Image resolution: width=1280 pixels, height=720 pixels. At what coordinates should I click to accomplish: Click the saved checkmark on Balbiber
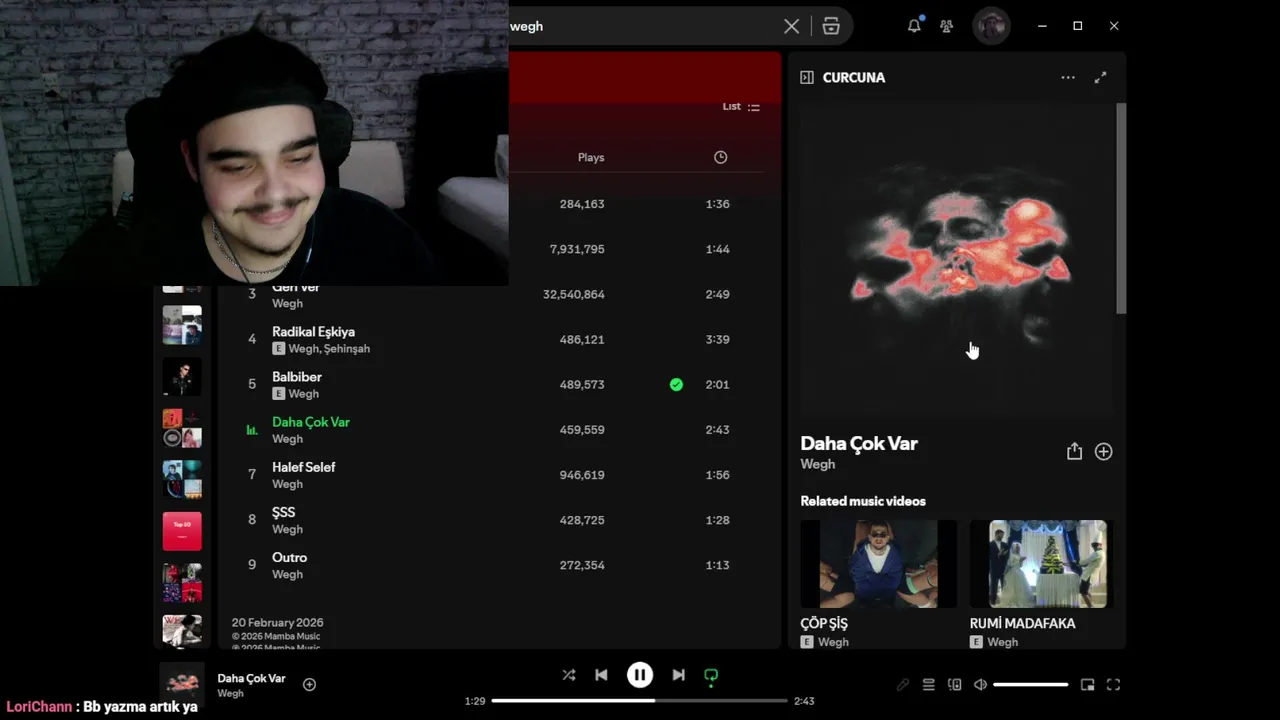click(x=676, y=384)
